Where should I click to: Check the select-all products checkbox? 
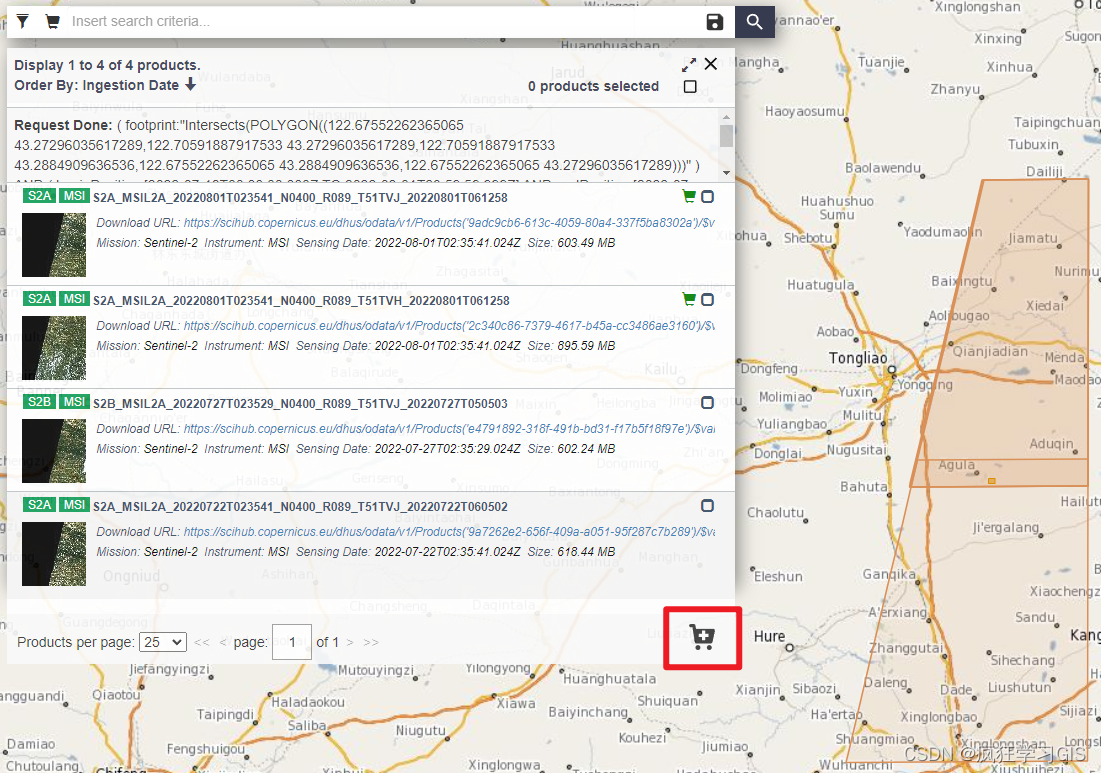690,86
